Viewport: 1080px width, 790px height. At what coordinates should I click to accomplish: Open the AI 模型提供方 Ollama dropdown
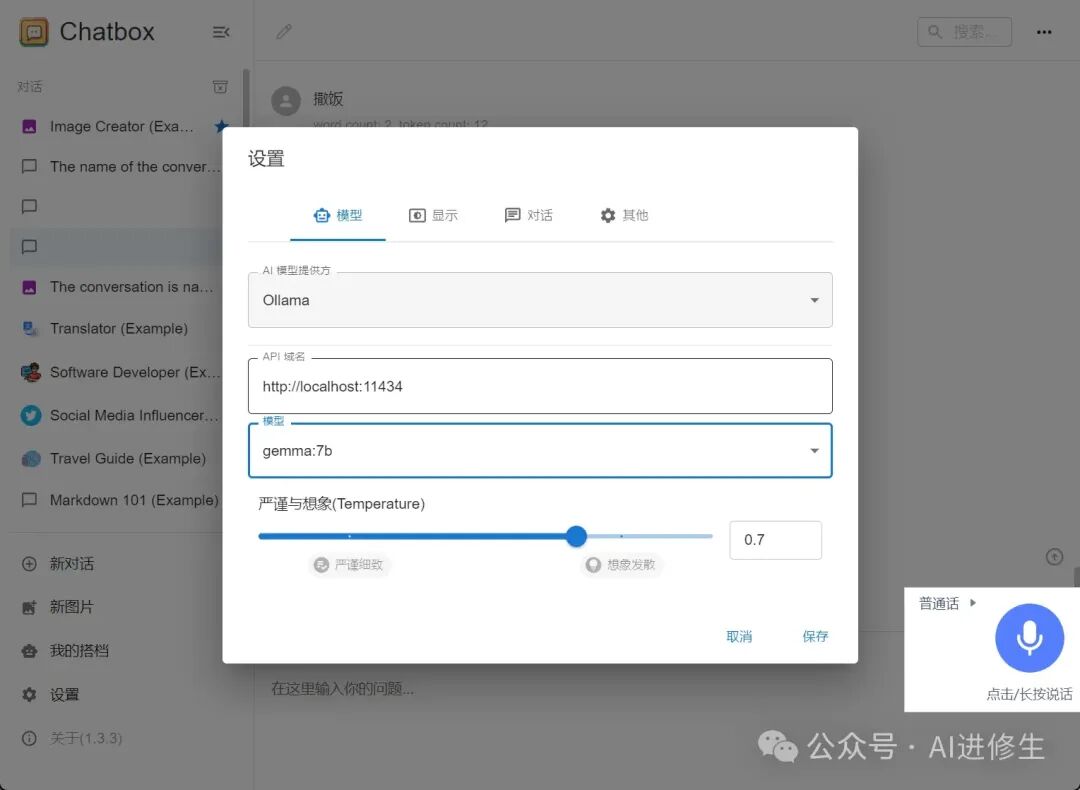point(540,300)
